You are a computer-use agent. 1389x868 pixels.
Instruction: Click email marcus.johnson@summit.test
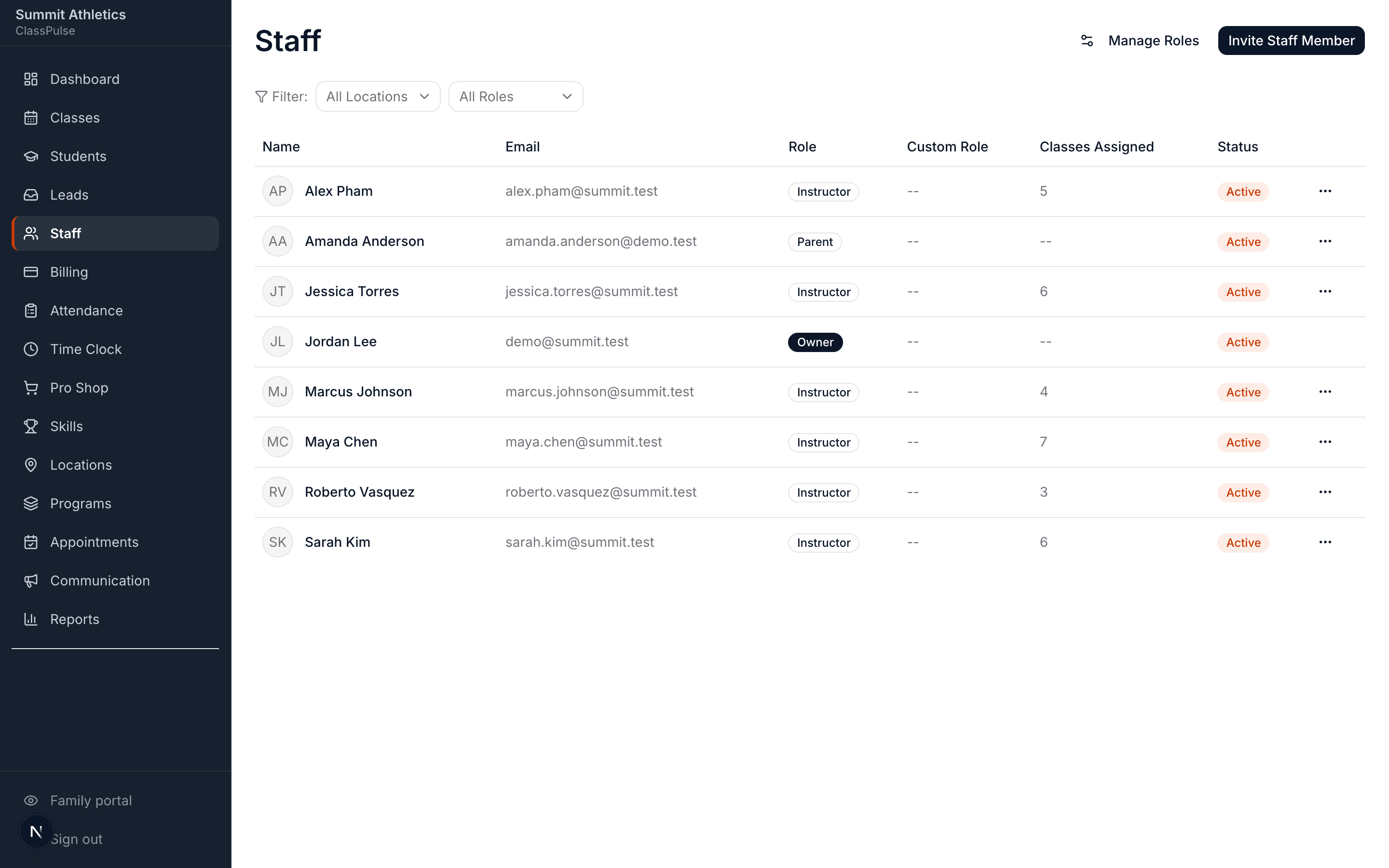[x=599, y=392]
